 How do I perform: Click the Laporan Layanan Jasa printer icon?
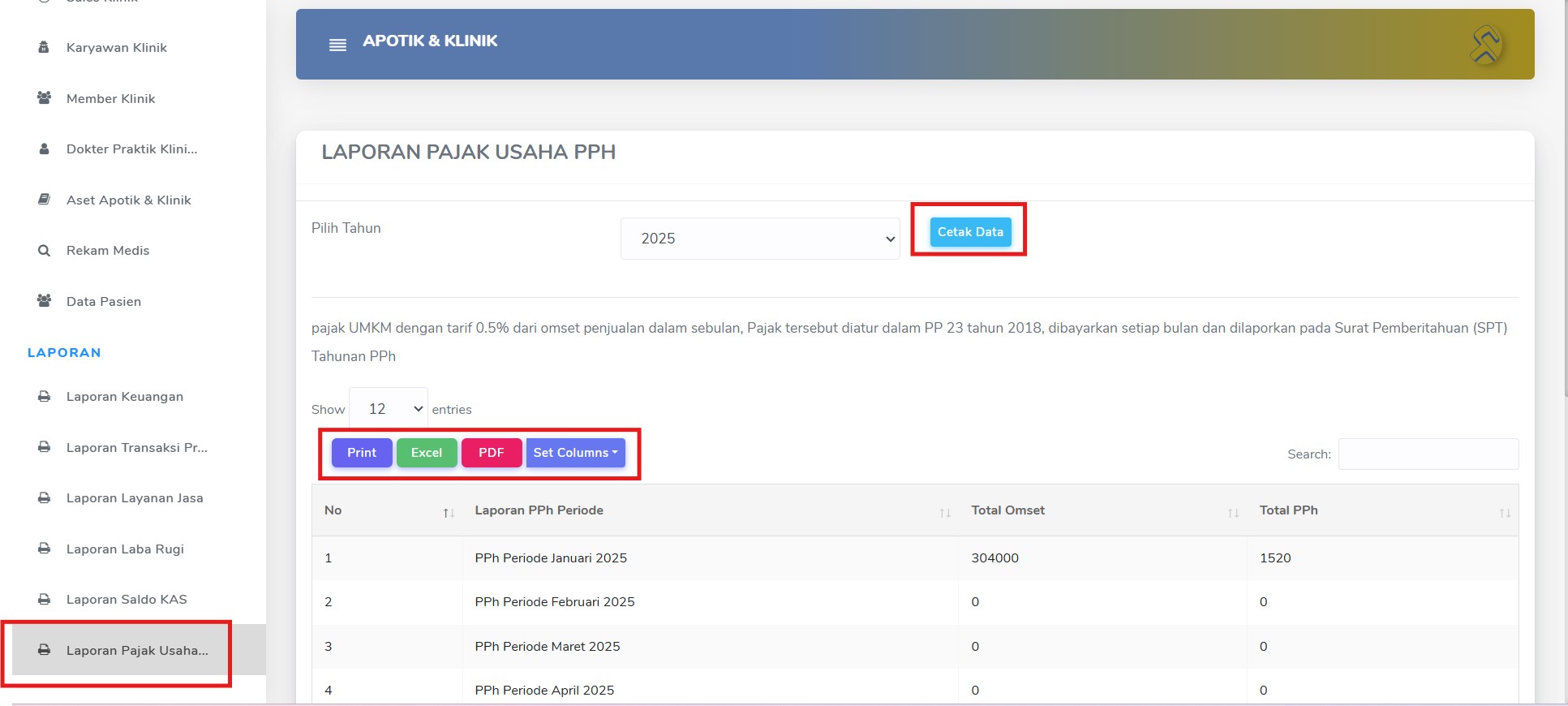coord(44,498)
